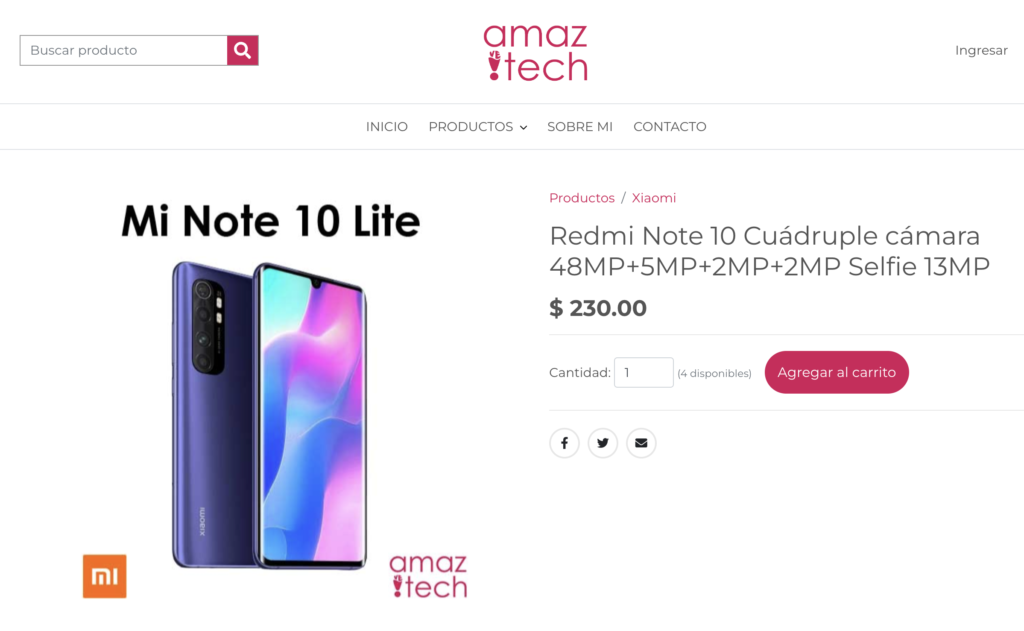The height and width of the screenshot is (631, 1024).
Task: Share product via Facebook icon
Action: 564,443
